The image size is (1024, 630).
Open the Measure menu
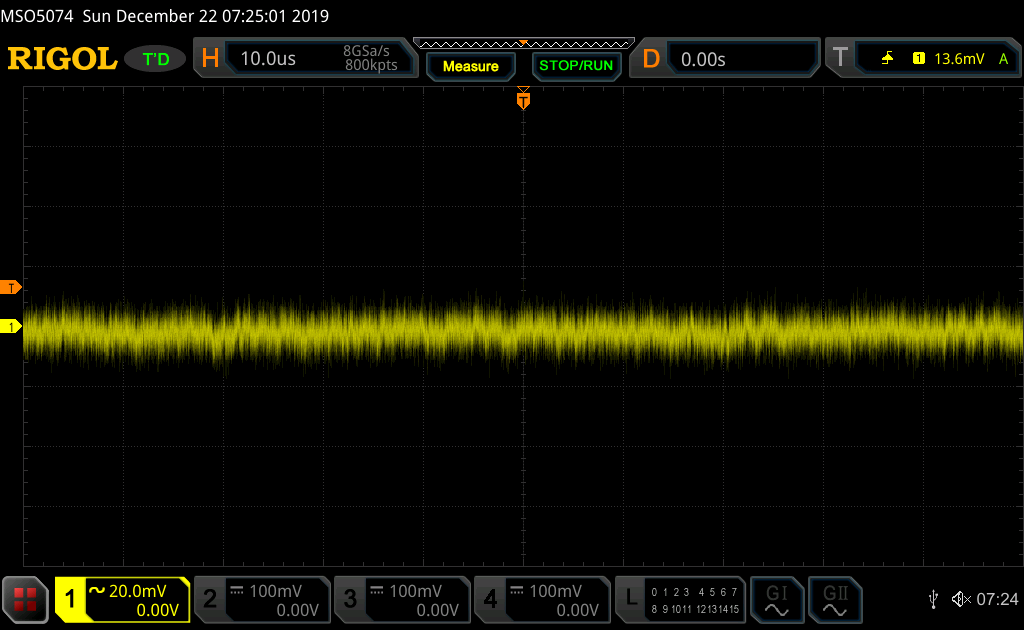pyautogui.click(x=470, y=66)
